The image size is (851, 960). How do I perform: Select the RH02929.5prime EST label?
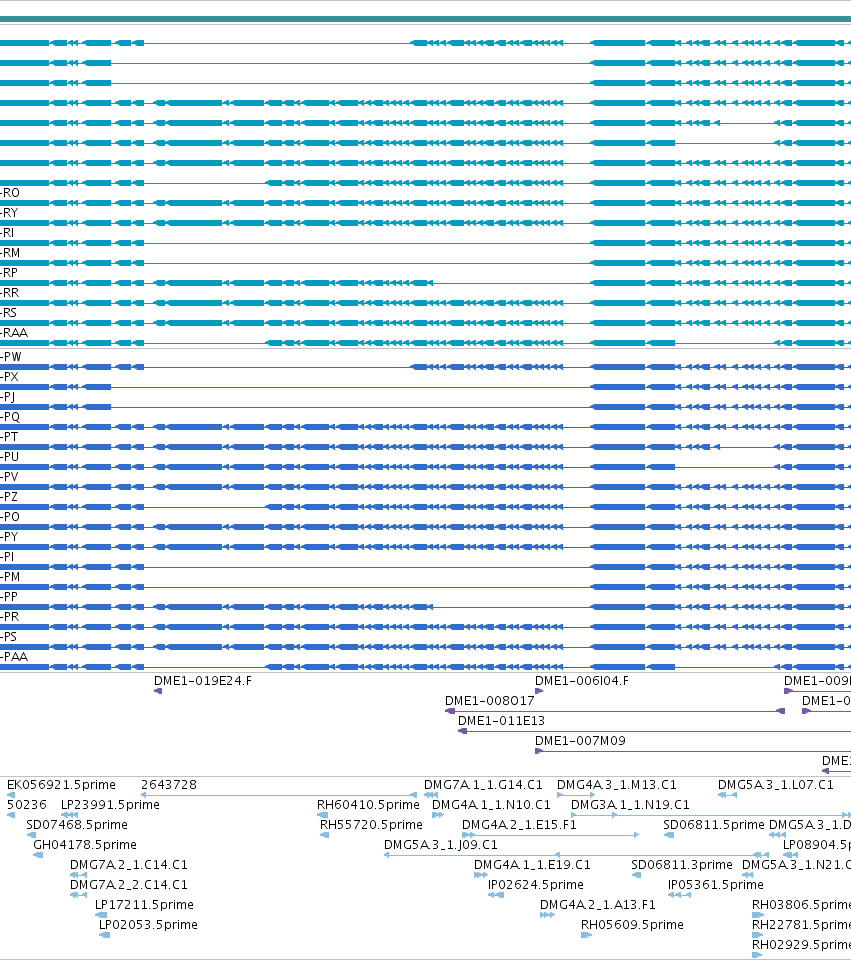(x=801, y=945)
